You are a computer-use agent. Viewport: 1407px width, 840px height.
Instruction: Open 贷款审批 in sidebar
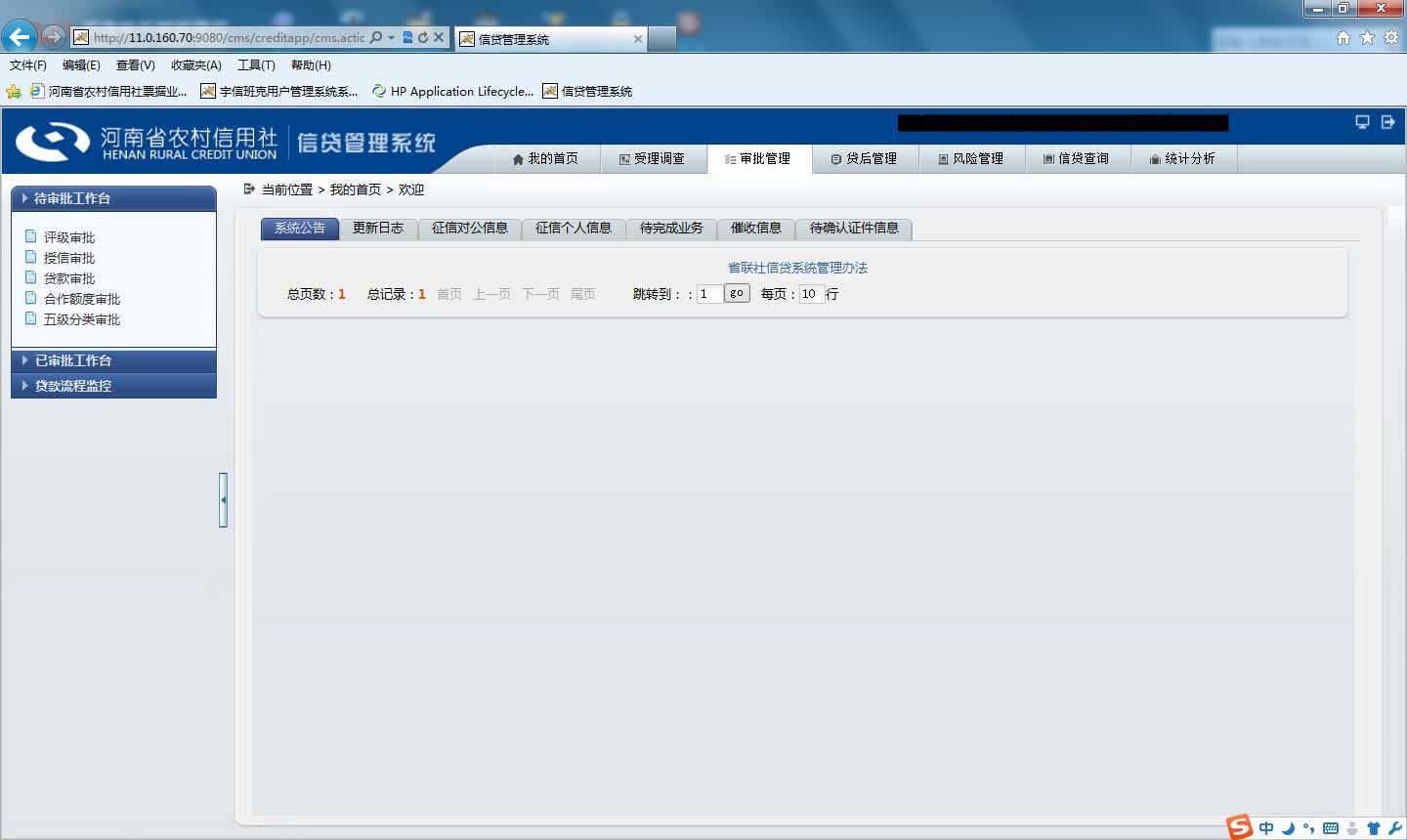tap(69, 278)
